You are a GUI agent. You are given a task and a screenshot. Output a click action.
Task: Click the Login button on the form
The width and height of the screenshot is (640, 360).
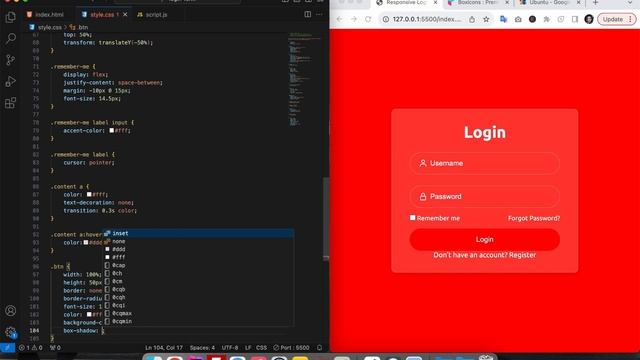484,240
